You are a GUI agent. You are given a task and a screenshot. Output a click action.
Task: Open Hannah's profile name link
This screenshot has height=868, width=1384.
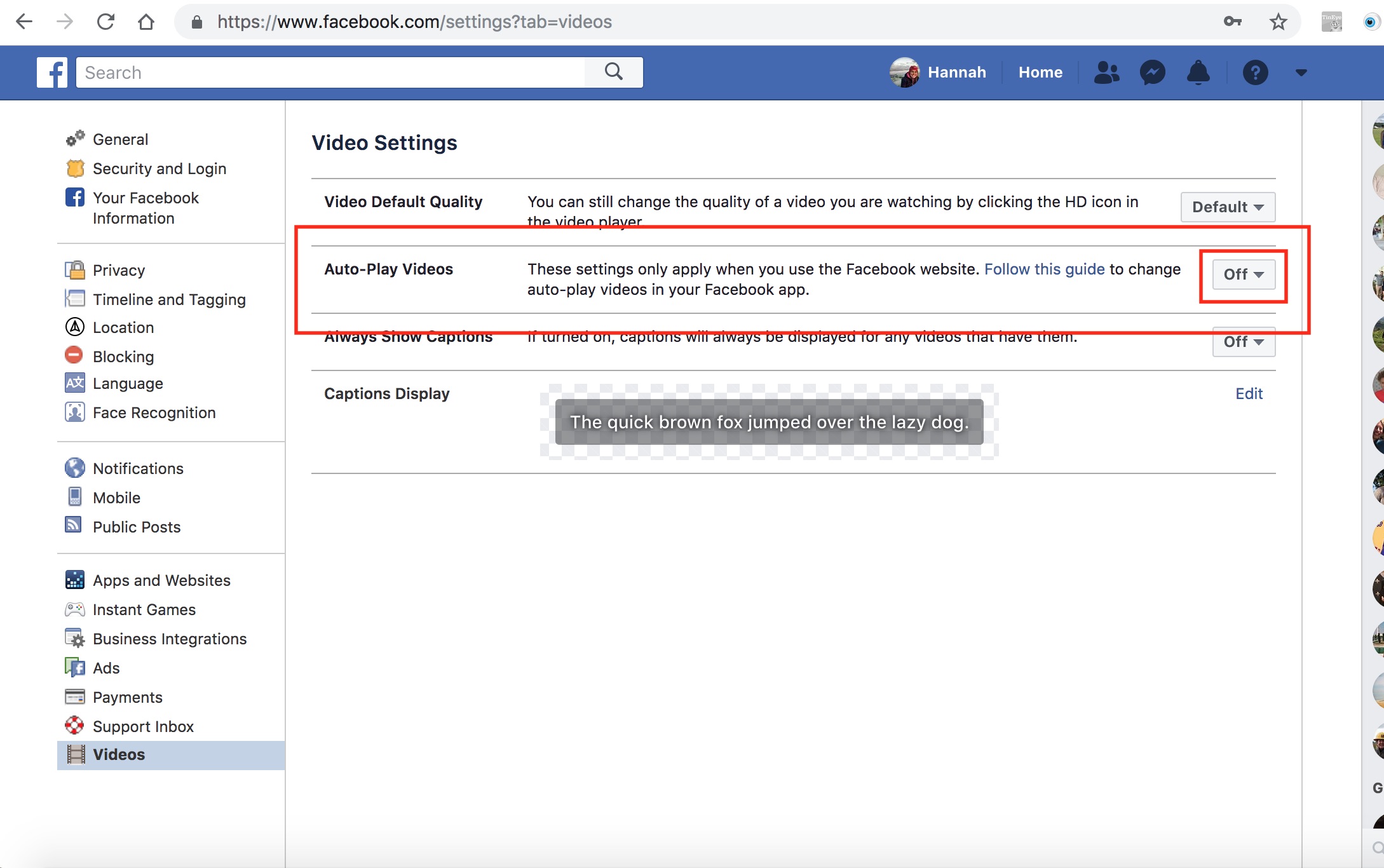(956, 72)
